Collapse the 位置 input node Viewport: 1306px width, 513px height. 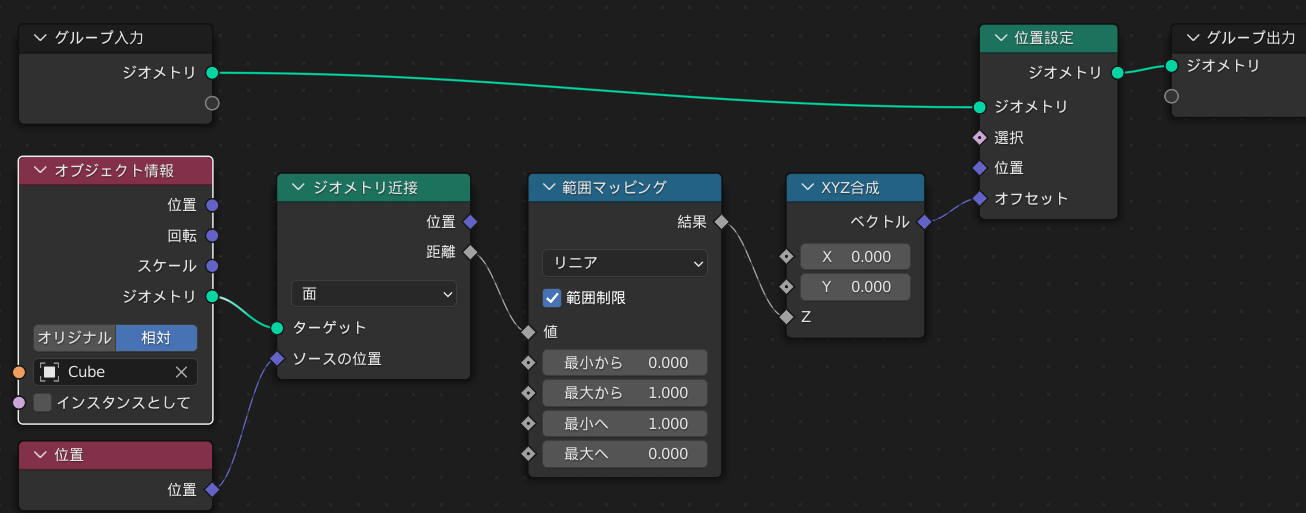point(40,455)
